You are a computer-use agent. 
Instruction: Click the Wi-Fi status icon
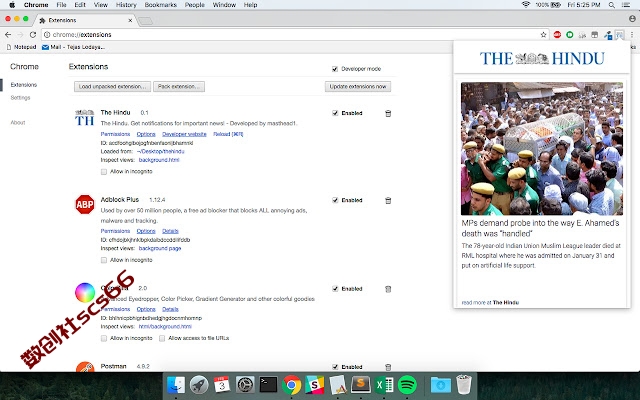point(526,5)
